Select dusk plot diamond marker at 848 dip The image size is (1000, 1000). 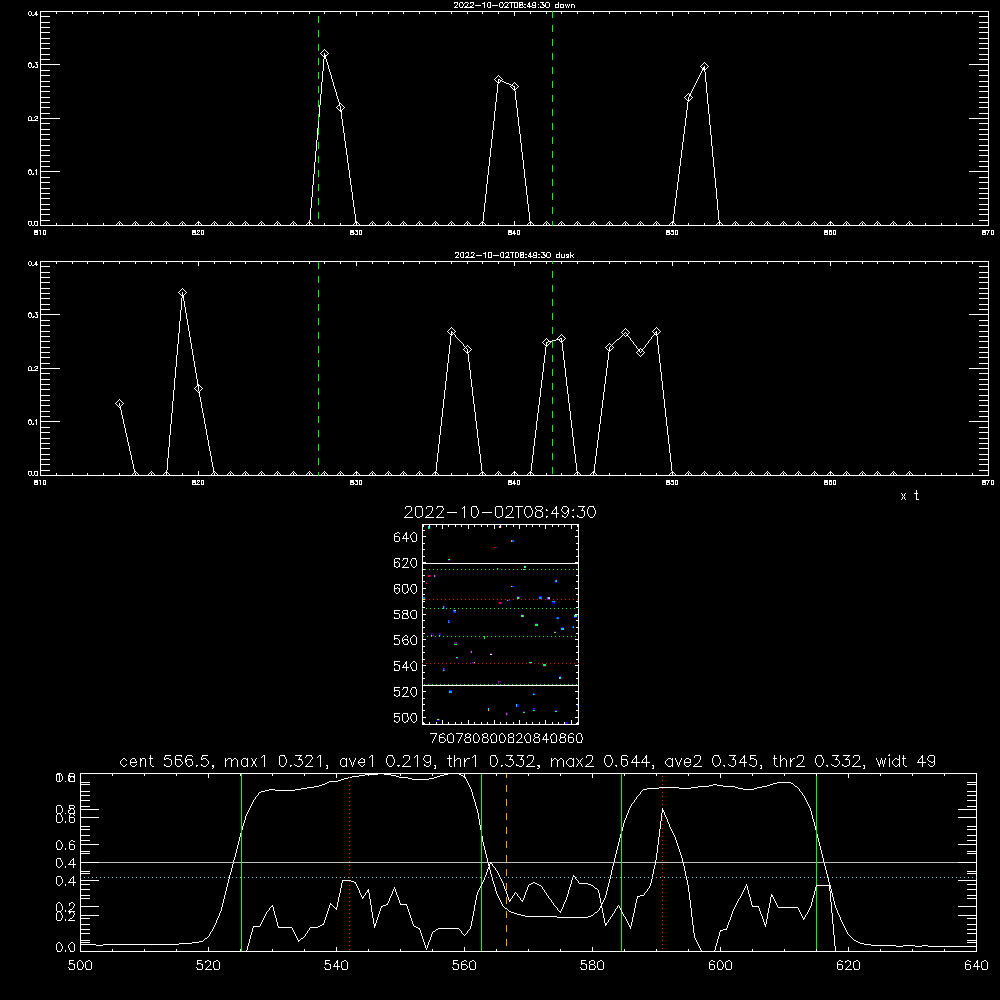click(640, 352)
